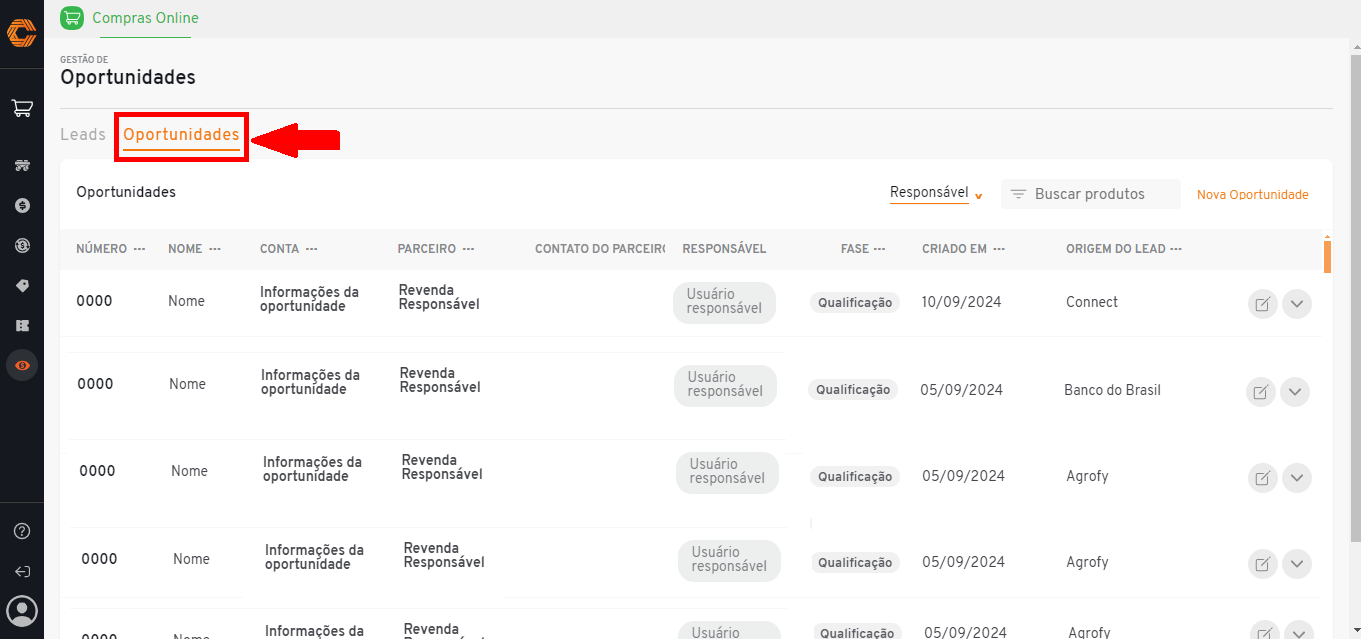Open CRIADO EM column options dots
Viewport: 1361px width, 639px height.
(x=999, y=249)
